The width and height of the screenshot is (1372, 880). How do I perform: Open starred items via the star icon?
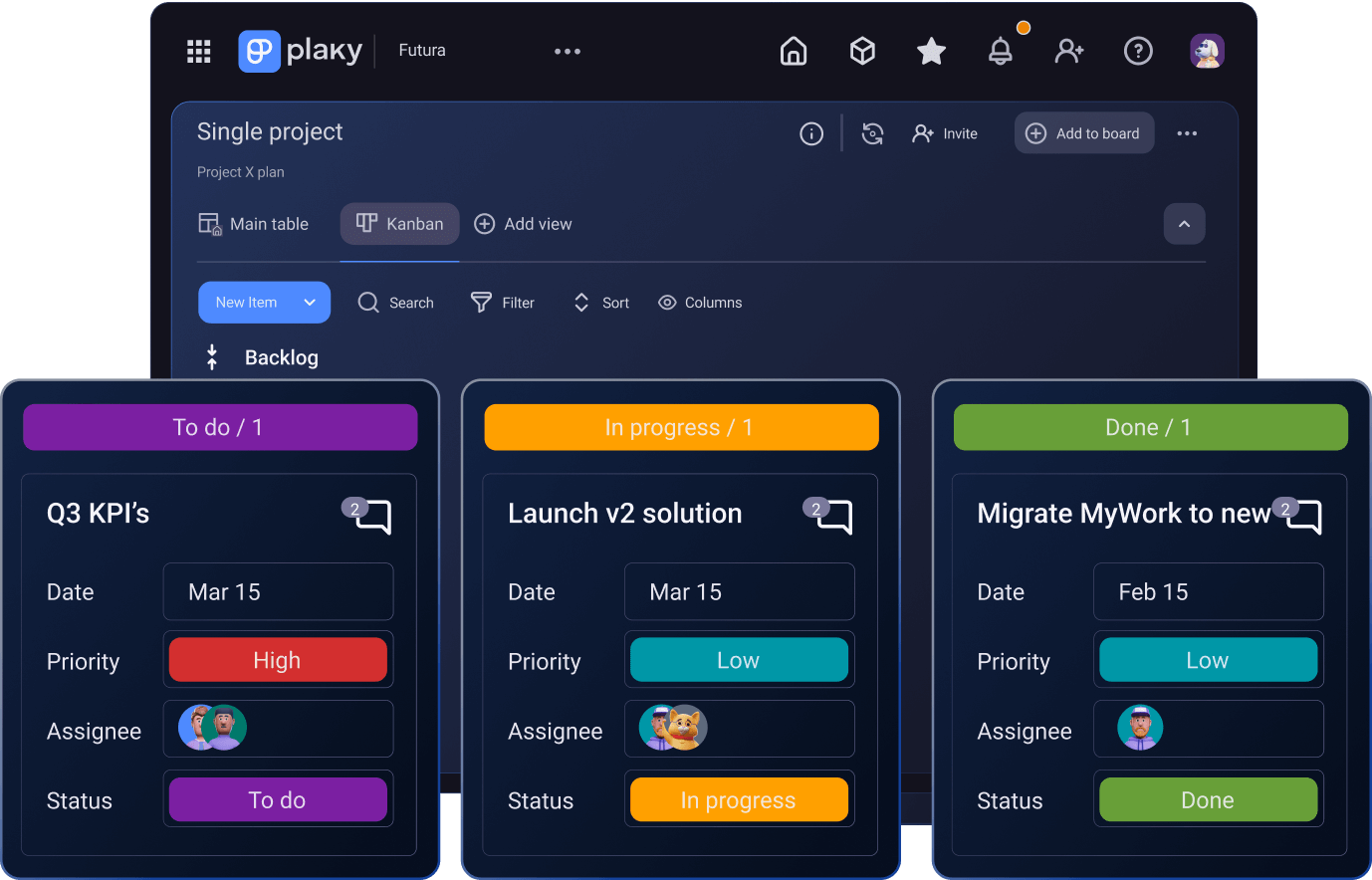(x=931, y=51)
